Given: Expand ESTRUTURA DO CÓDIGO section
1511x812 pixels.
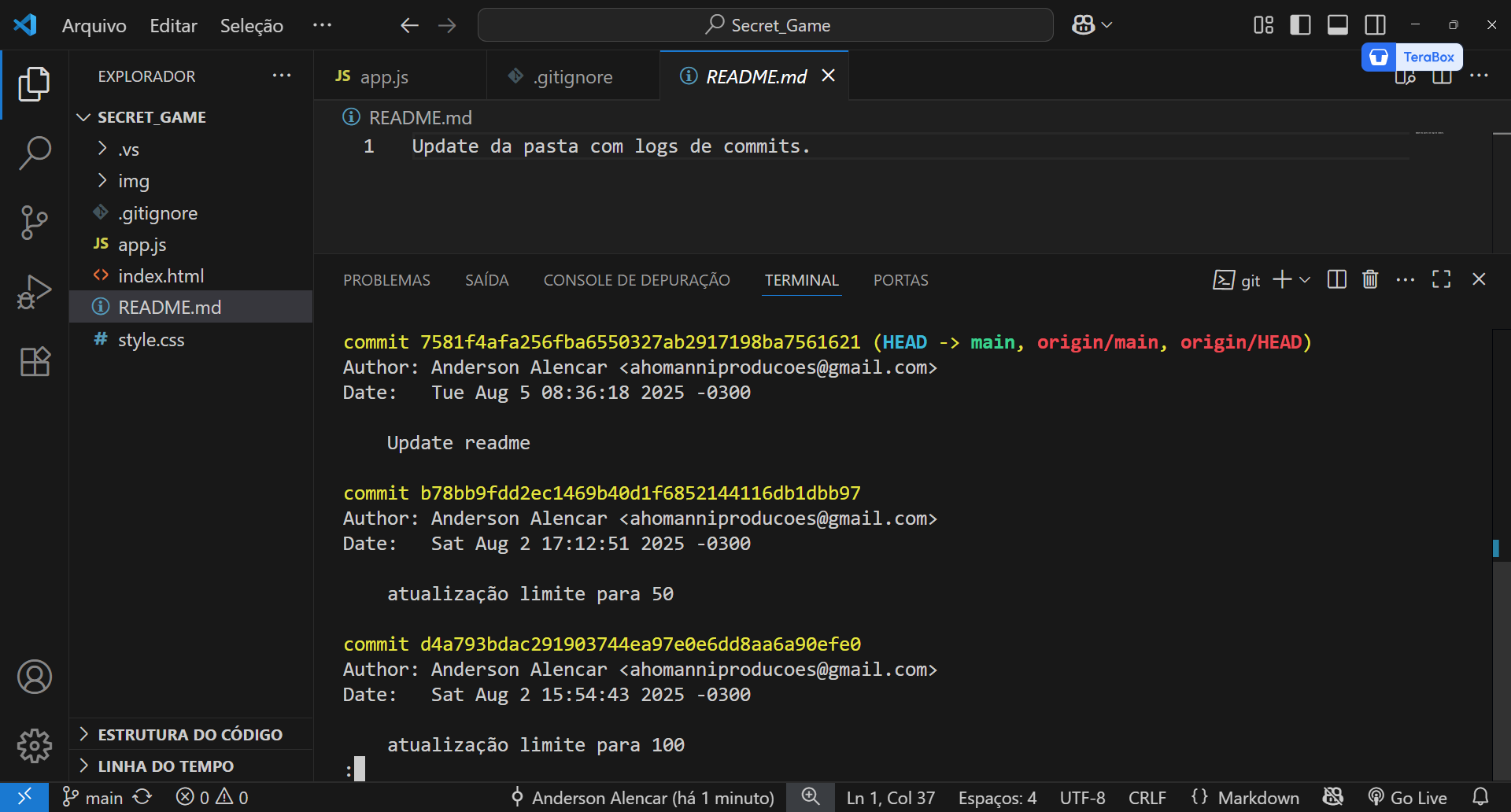Looking at the screenshot, I should pyautogui.click(x=190, y=734).
